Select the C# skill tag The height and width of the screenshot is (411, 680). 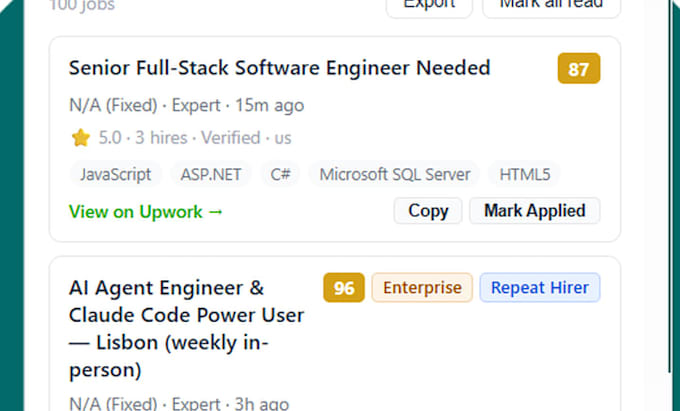point(280,174)
